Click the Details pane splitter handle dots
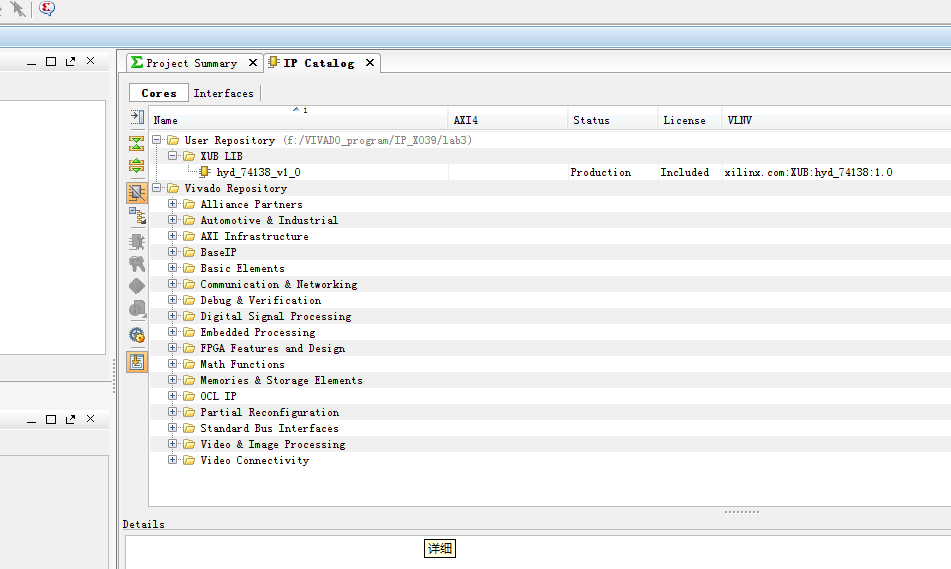The width and height of the screenshot is (951, 569). [741, 511]
